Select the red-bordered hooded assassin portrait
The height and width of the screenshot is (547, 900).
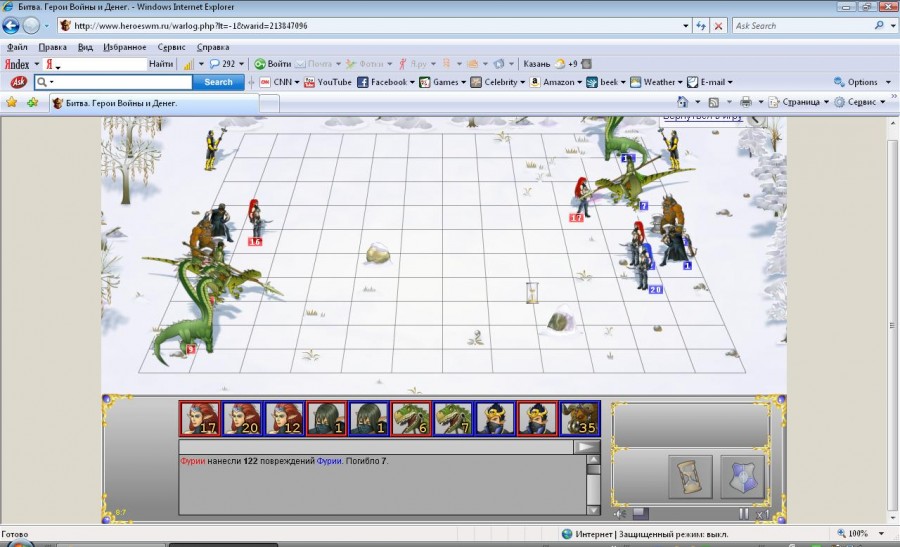pyautogui.click(x=327, y=418)
